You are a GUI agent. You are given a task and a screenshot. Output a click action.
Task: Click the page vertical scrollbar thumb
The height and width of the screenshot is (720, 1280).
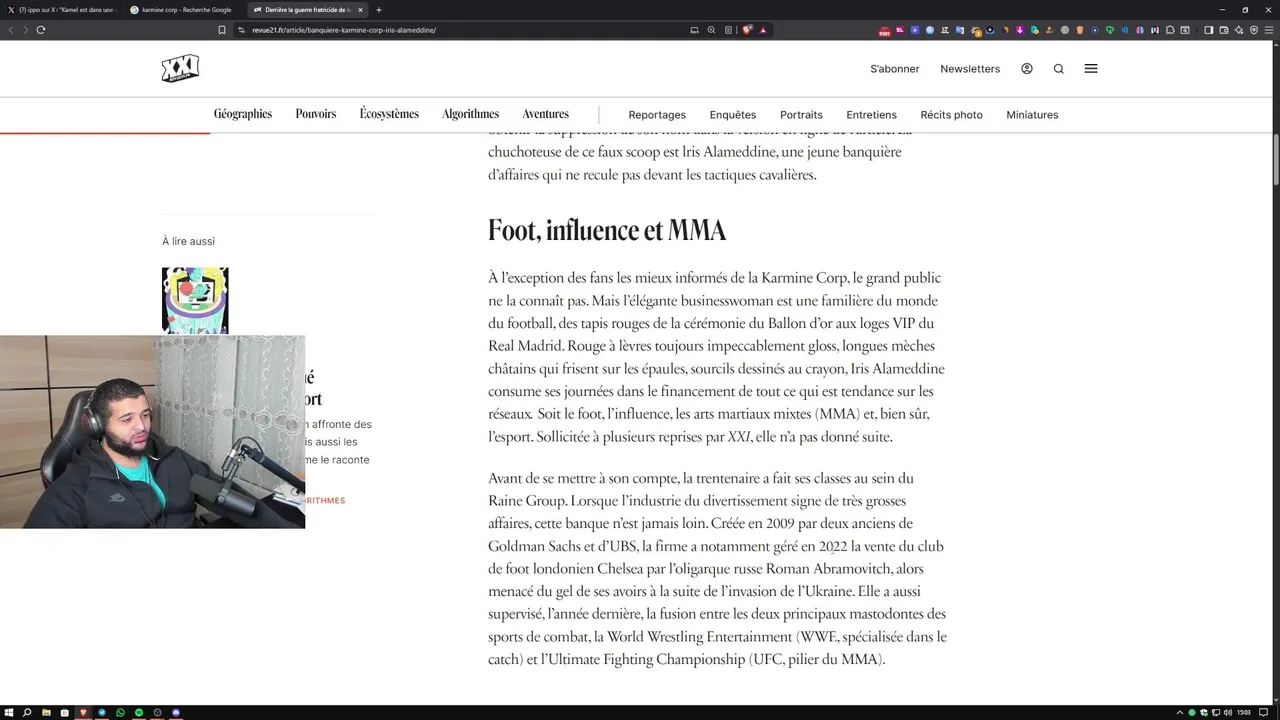1276,158
